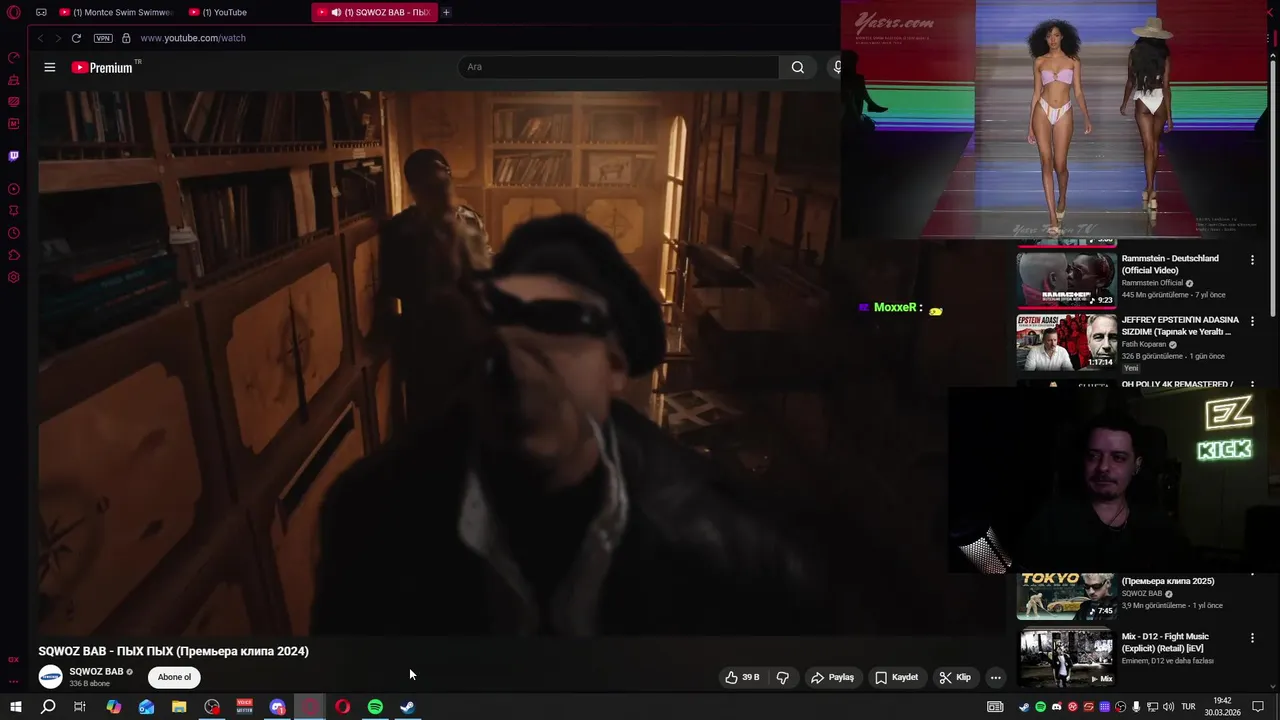Screen dimensions: 1280x720
Task: Start voice search with microphone icon
Action: pyautogui.click(x=837, y=67)
